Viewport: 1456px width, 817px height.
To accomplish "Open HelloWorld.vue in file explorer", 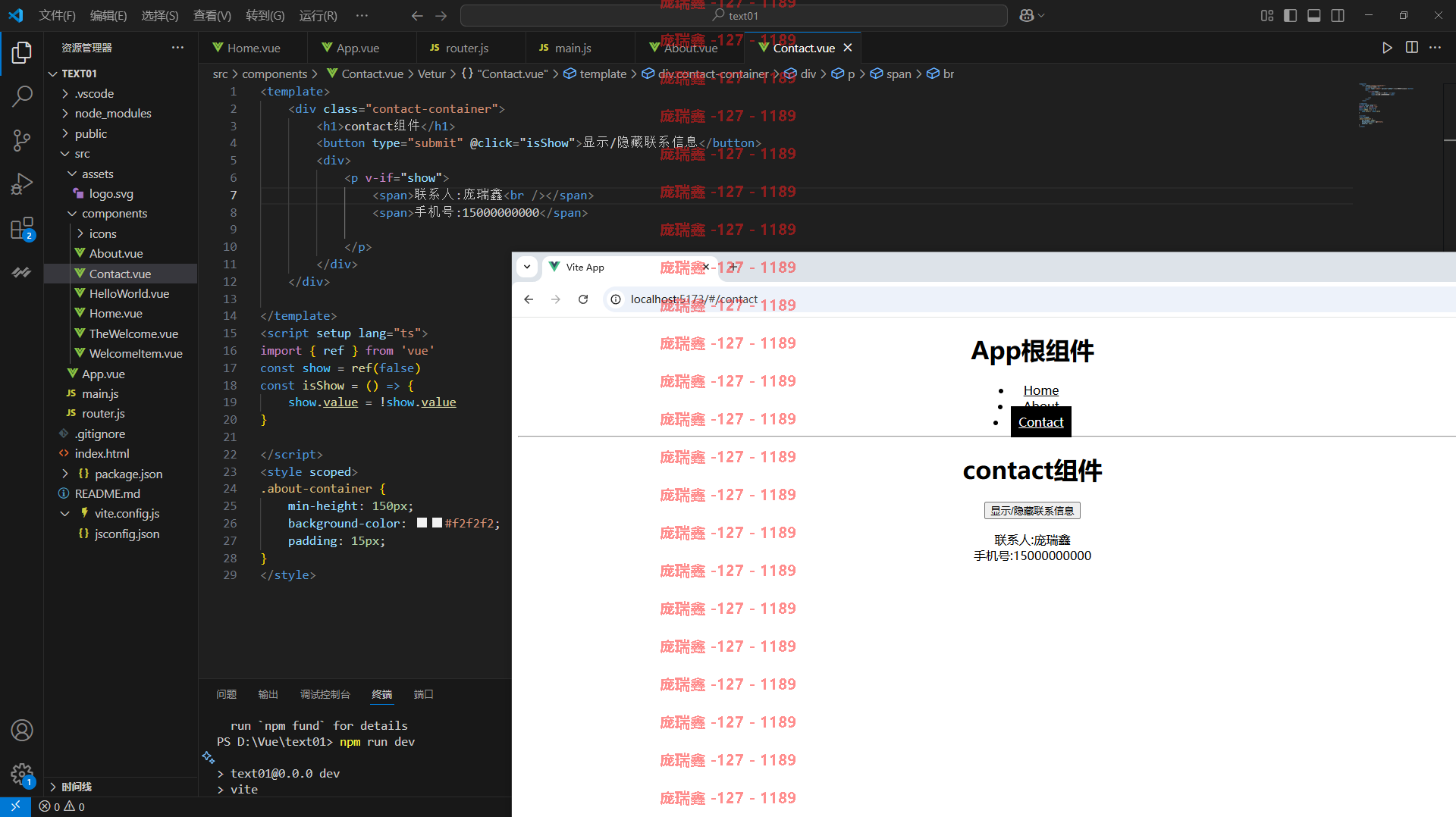I will coord(129,293).
